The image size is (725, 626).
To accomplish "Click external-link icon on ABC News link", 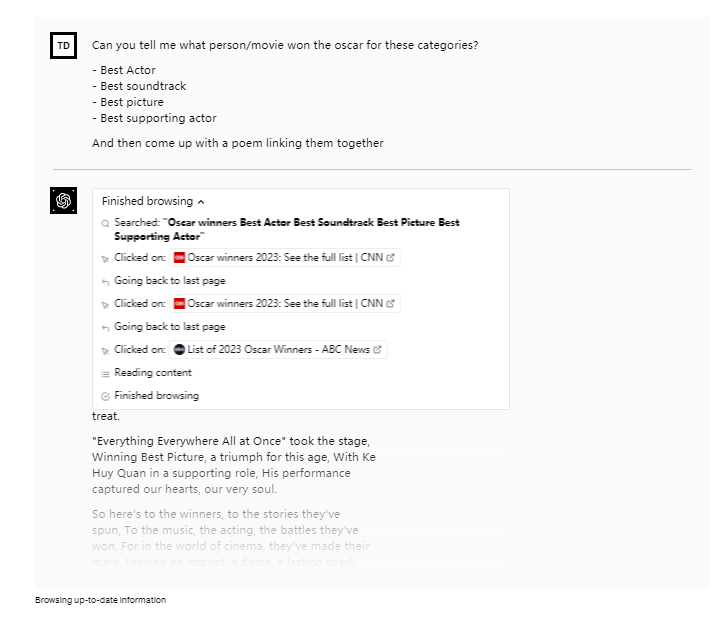I will pyautogui.click(x=378, y=350).
